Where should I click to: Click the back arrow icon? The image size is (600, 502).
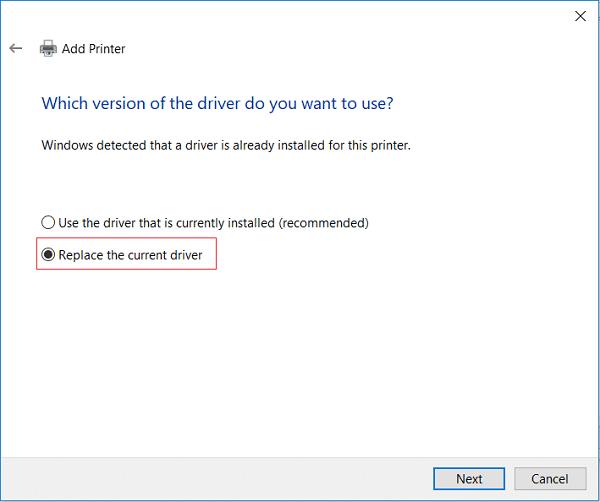click(x=15, y=48)
